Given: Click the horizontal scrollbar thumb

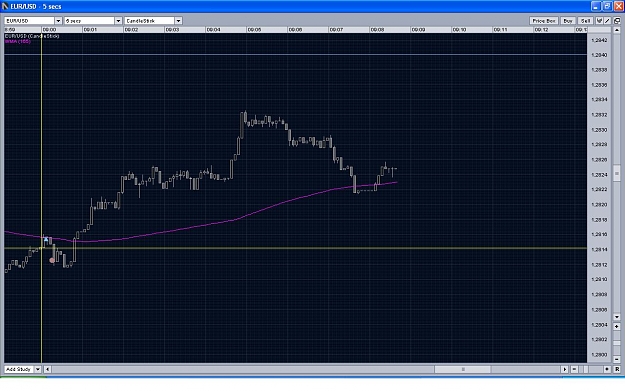Looking at the screenshot, I should pos(463,369).
